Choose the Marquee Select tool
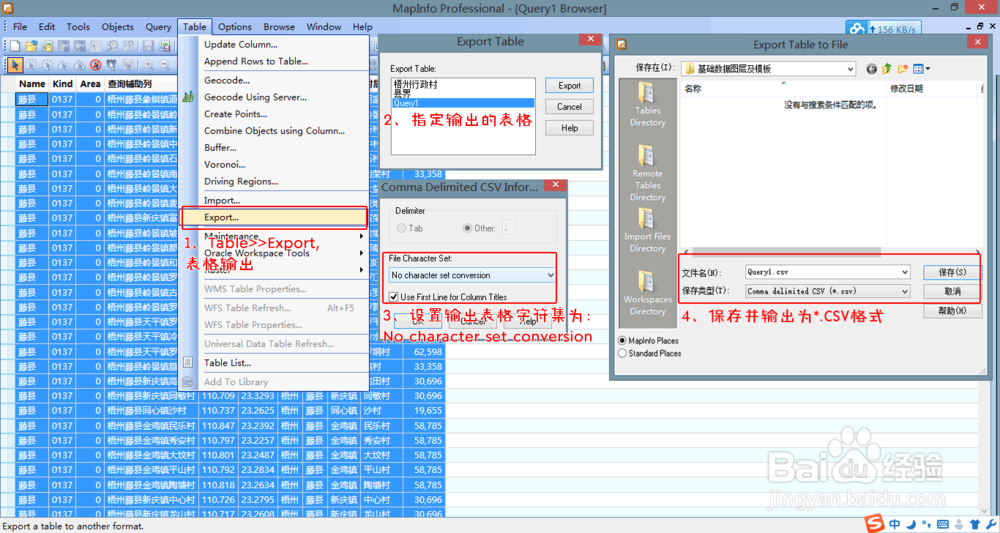Viewport: 1000px width, 533px height. [x=31, y=65]
